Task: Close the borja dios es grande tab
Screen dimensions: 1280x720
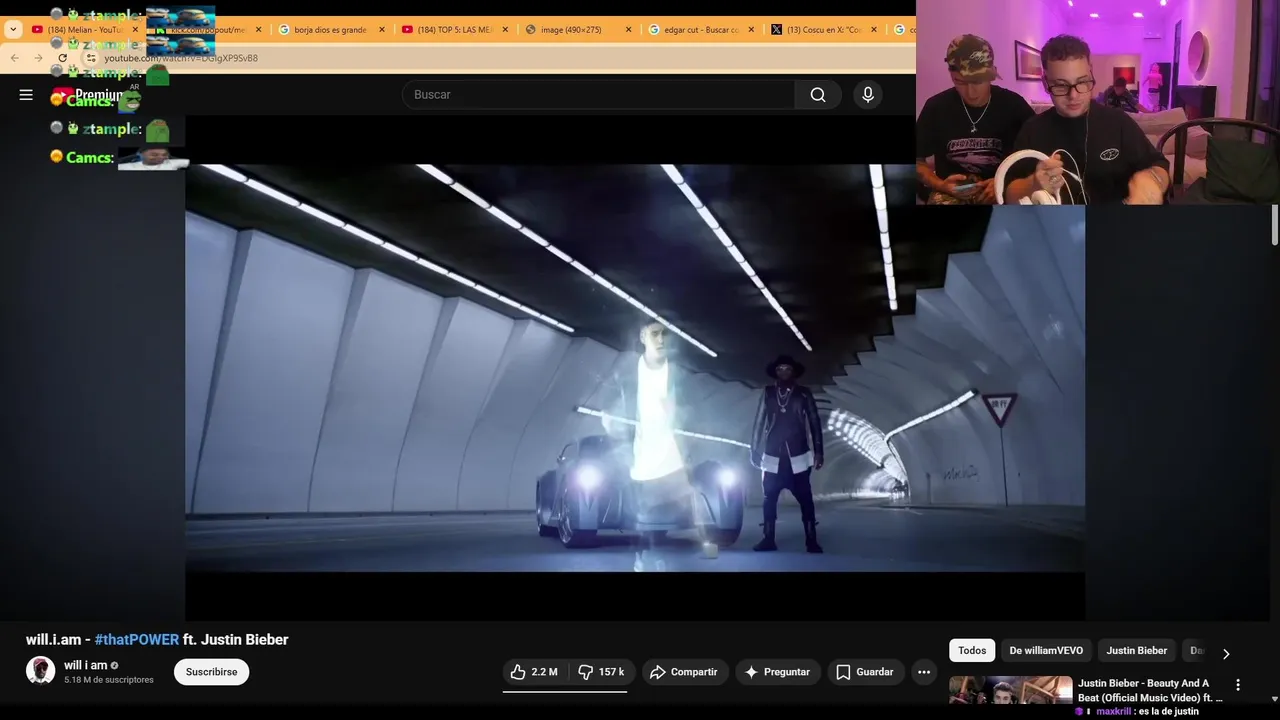Action: pyautogui.click(x=381, y=30)
